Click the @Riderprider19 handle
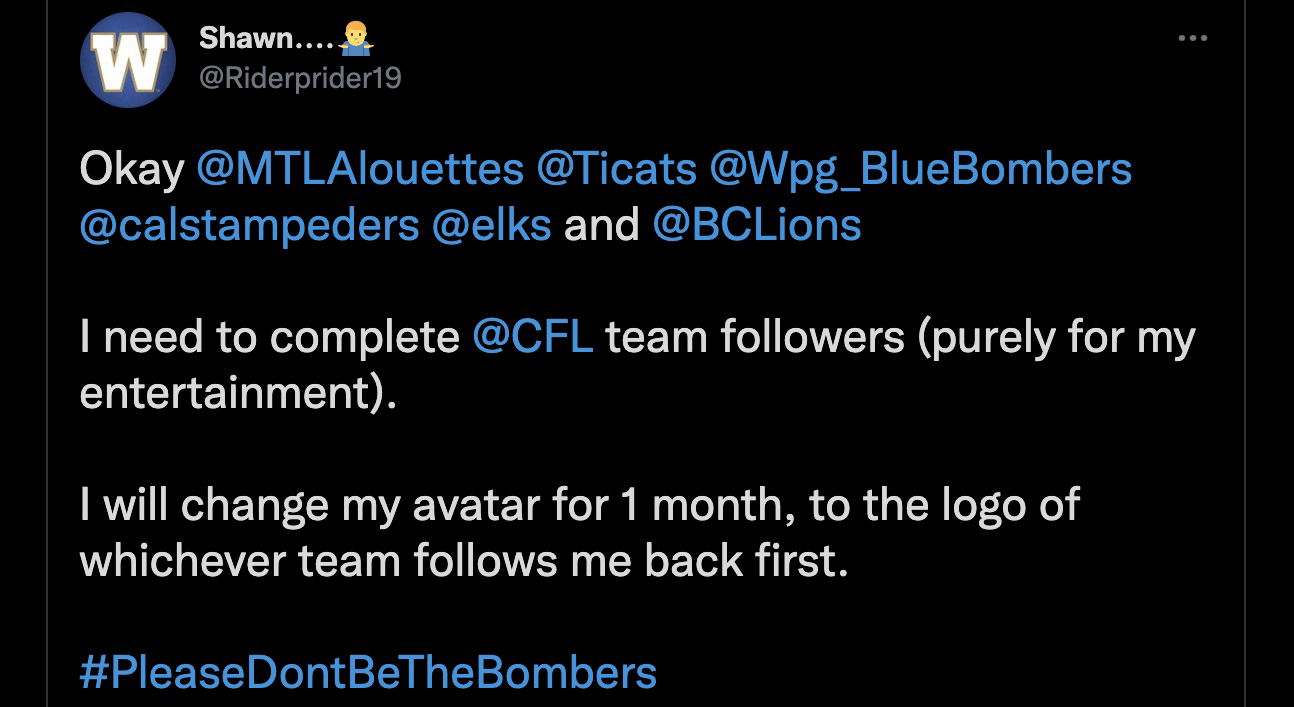Viewport: 1294px width, 707px height. (x=300, y=78)
